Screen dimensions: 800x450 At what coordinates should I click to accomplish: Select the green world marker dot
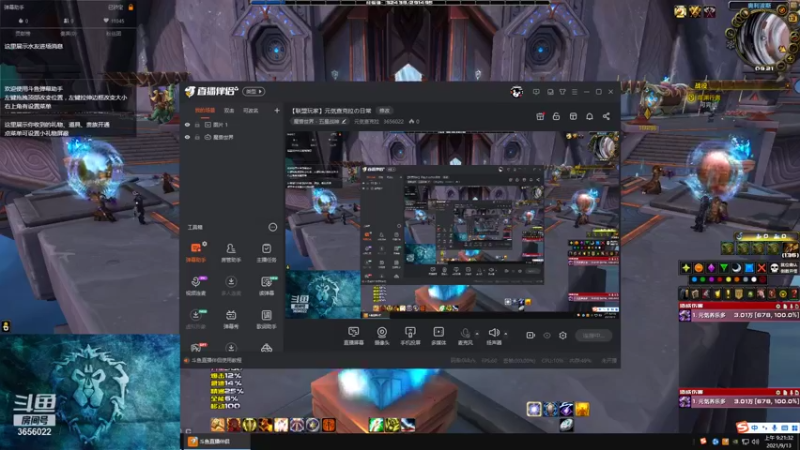(703, 280)
